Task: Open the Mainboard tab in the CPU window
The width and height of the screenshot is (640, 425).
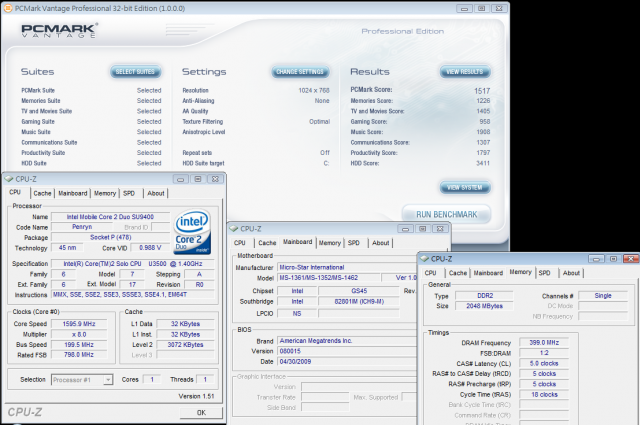Action: [x=73, y=193]
